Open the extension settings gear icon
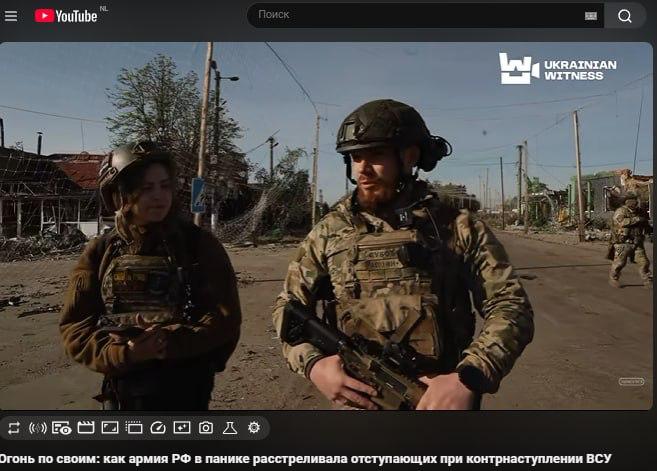Screen dimensions: 657x471 254,427
